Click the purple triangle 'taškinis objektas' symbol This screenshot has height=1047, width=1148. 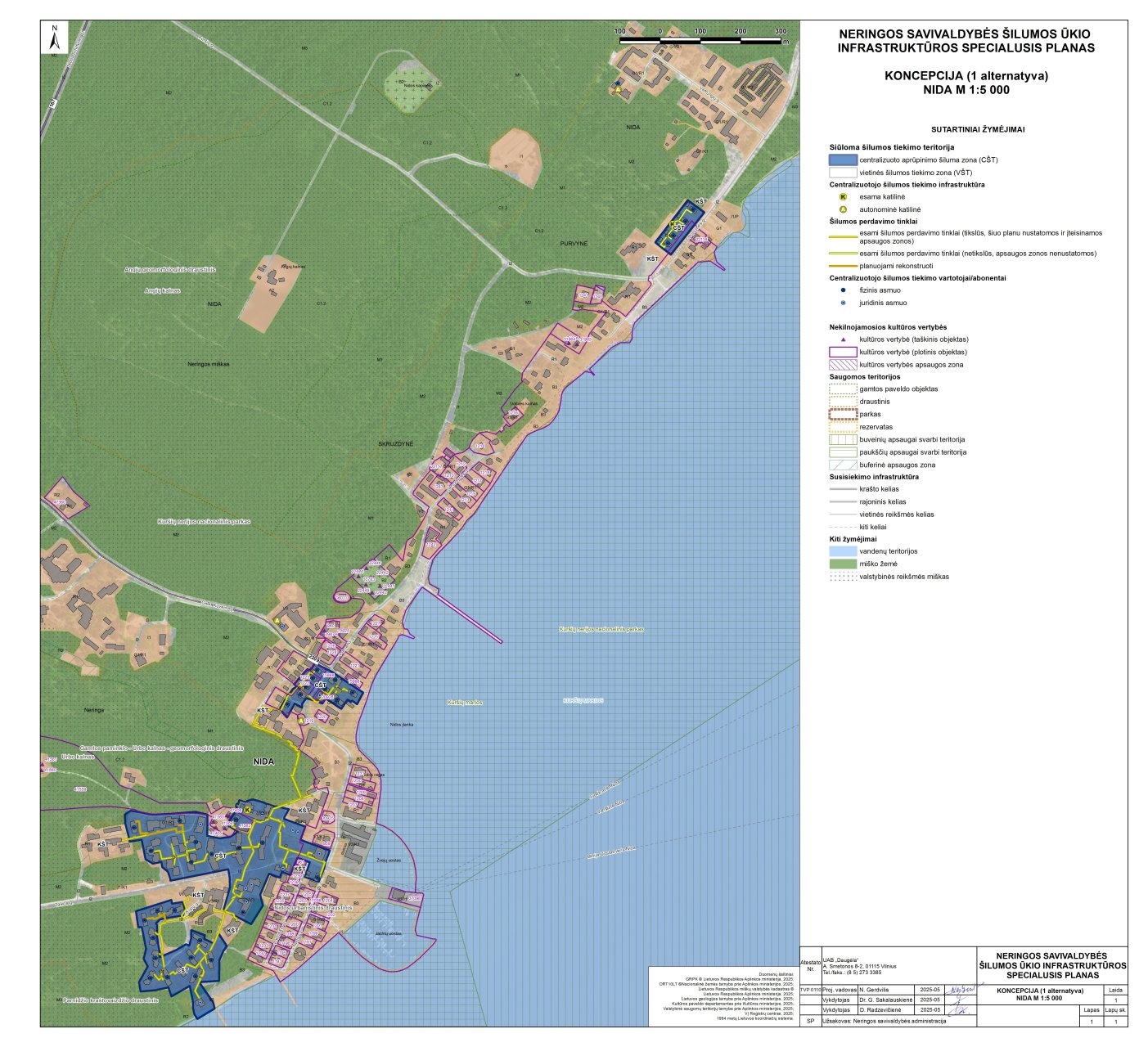842,339
